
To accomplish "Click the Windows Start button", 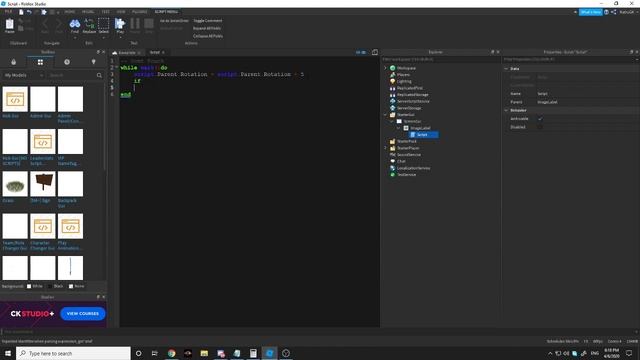I will [8, 353].
